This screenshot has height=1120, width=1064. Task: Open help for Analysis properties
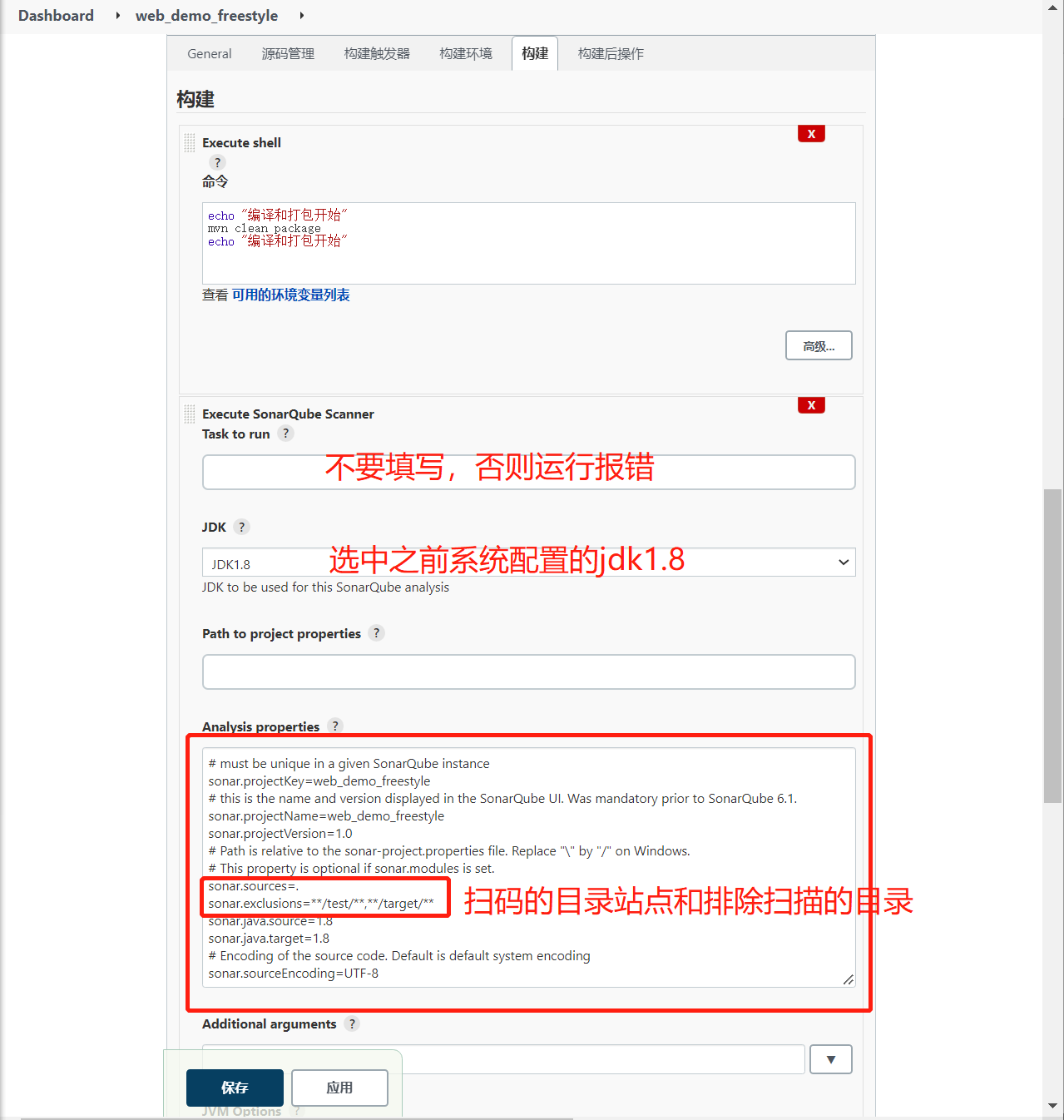(335, 726)
